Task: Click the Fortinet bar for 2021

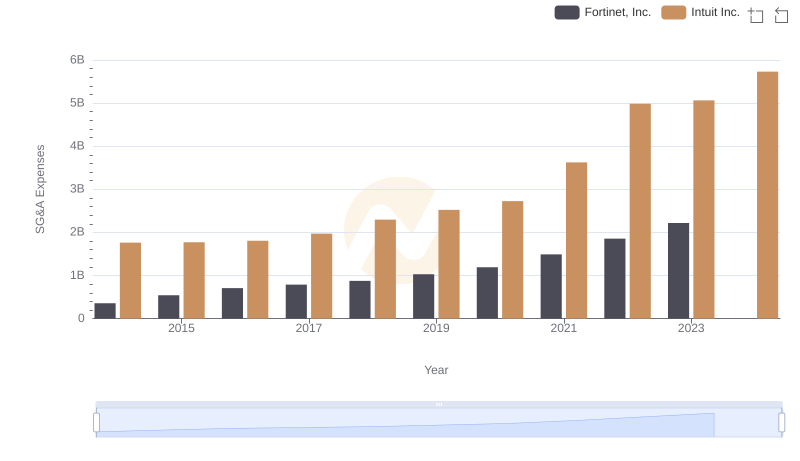Action: pyautogui.click(x=551, y=286)
